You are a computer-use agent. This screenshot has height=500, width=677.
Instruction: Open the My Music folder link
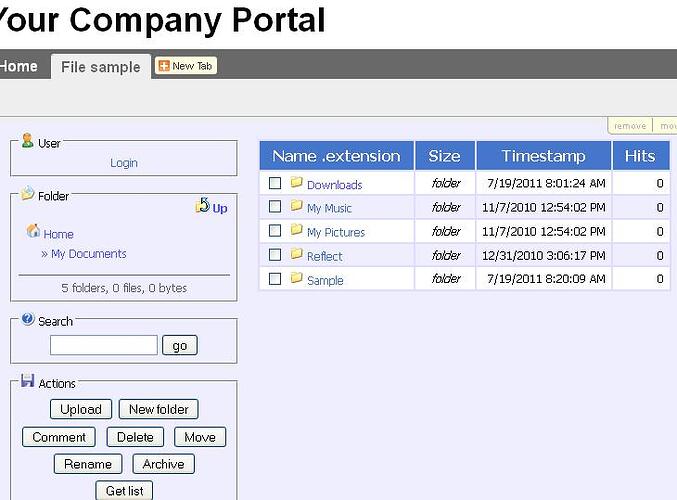329,209
